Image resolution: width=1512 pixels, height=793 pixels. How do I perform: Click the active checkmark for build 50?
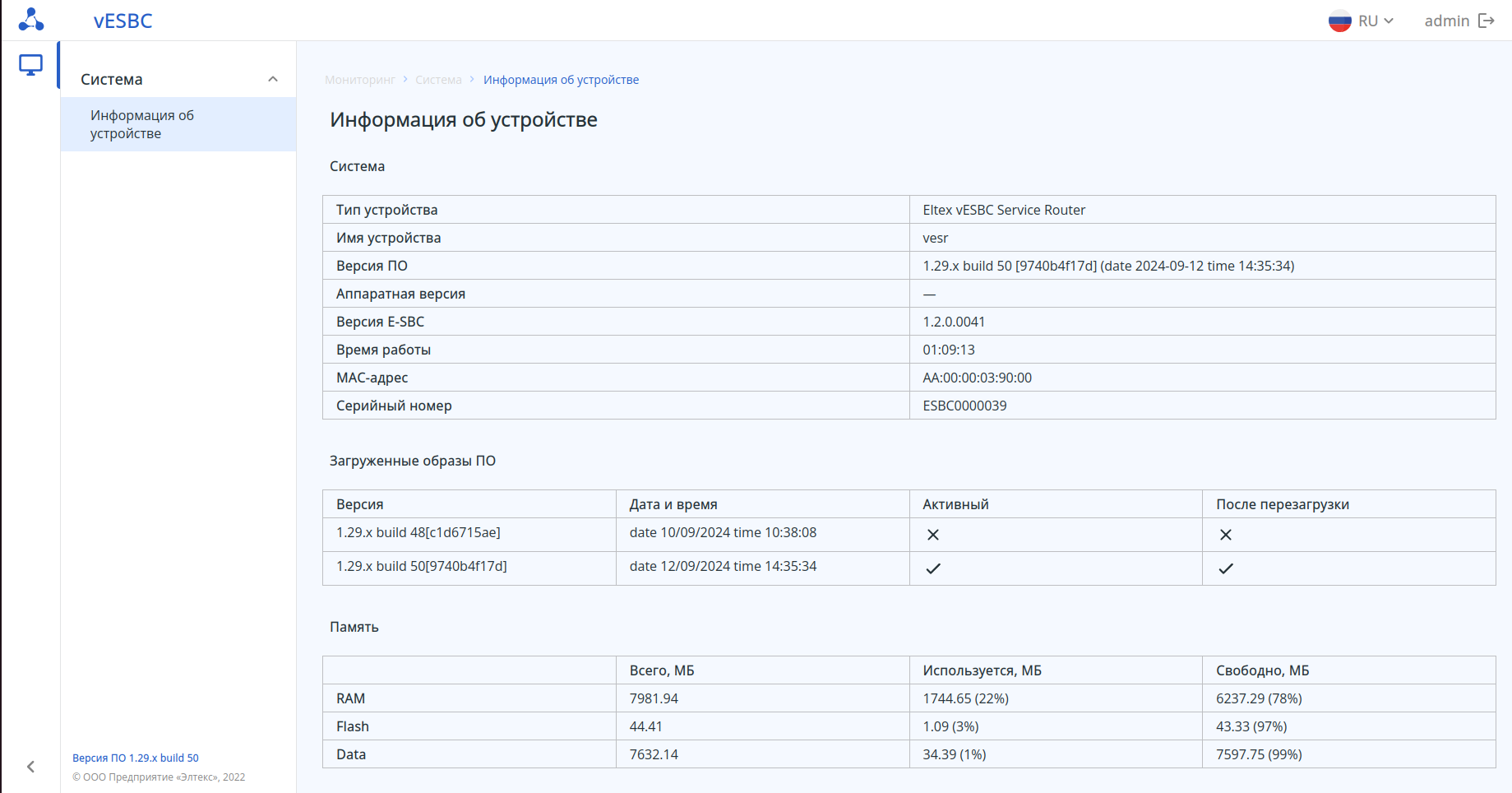pos(933,568)
